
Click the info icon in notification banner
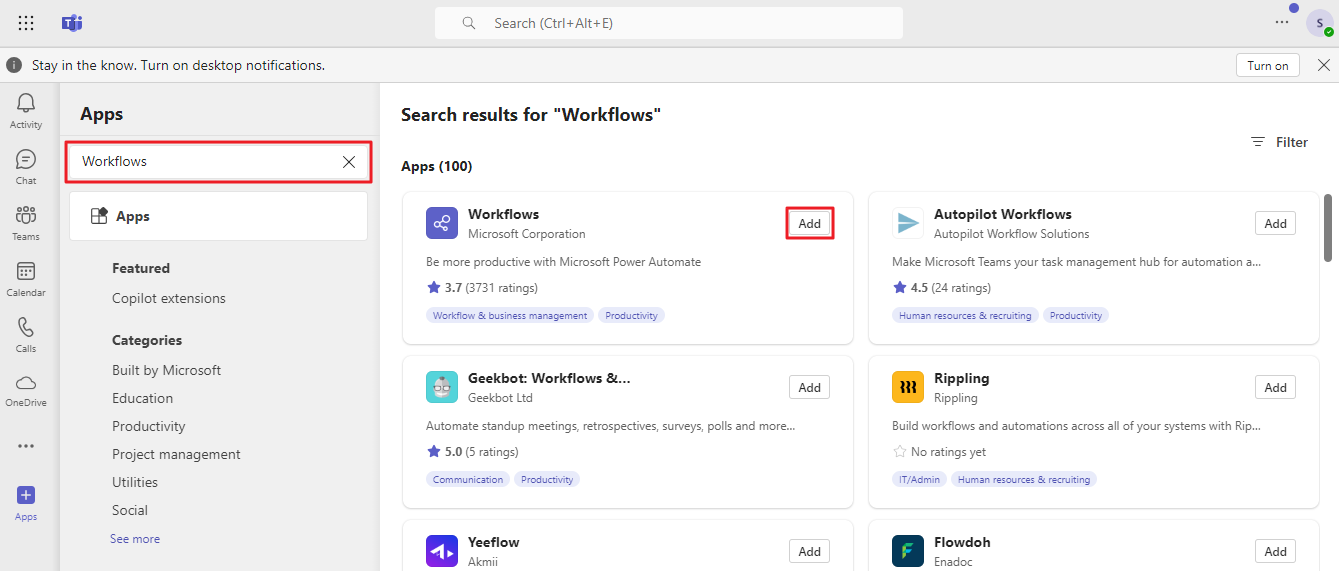click(14, 65)
